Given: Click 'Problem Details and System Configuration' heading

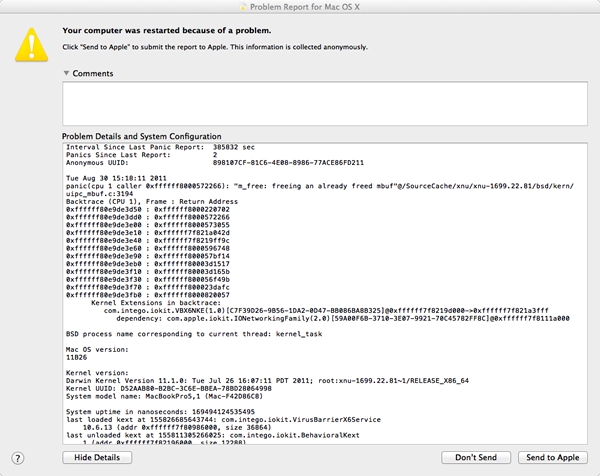Looking at the screenshot, I should [x=142, y=137].
